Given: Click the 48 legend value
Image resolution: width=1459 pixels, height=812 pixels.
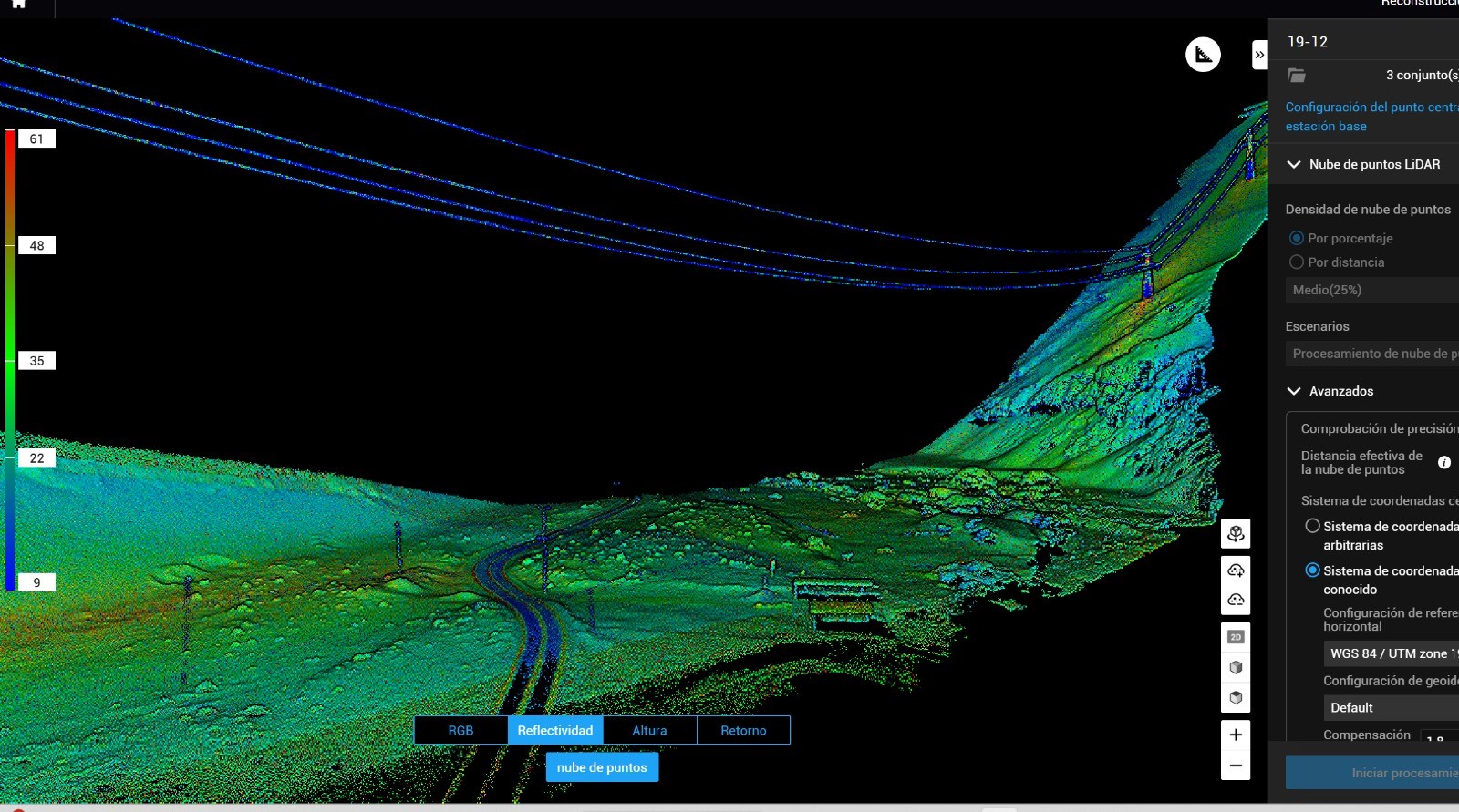Looking at the screenshot, I should coord(36,245).
